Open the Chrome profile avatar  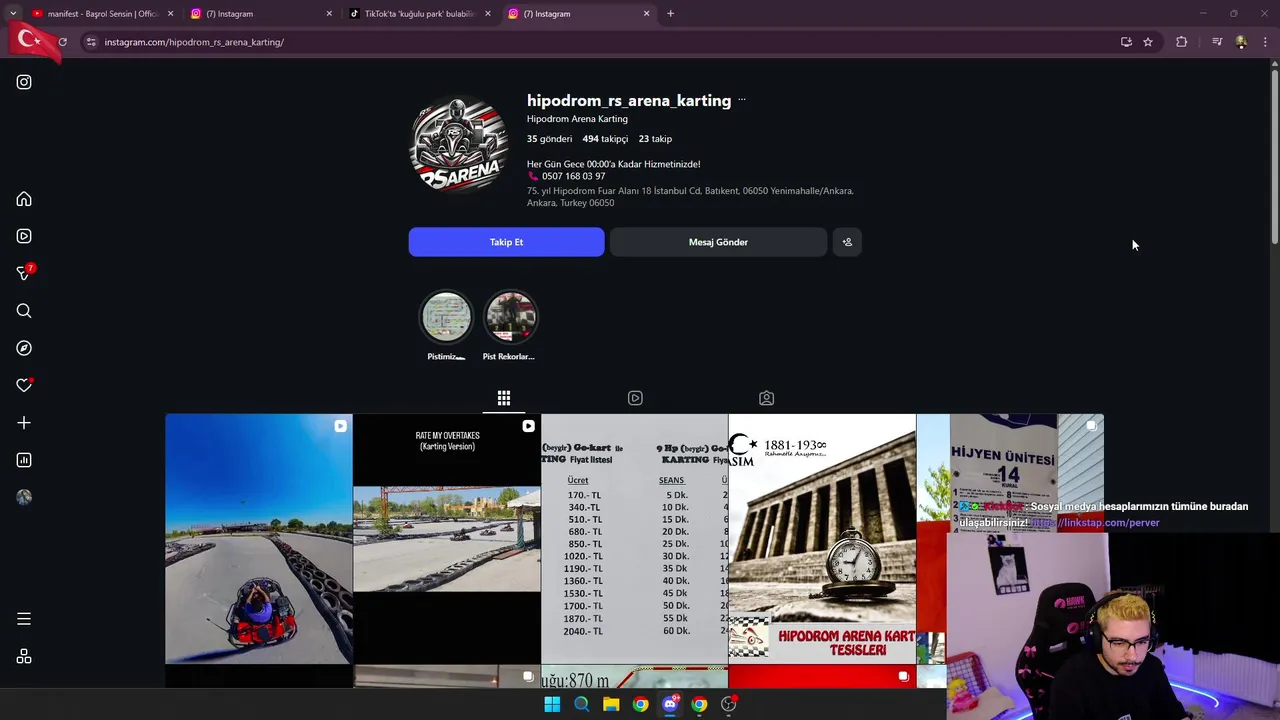[x=1241, y=42]
